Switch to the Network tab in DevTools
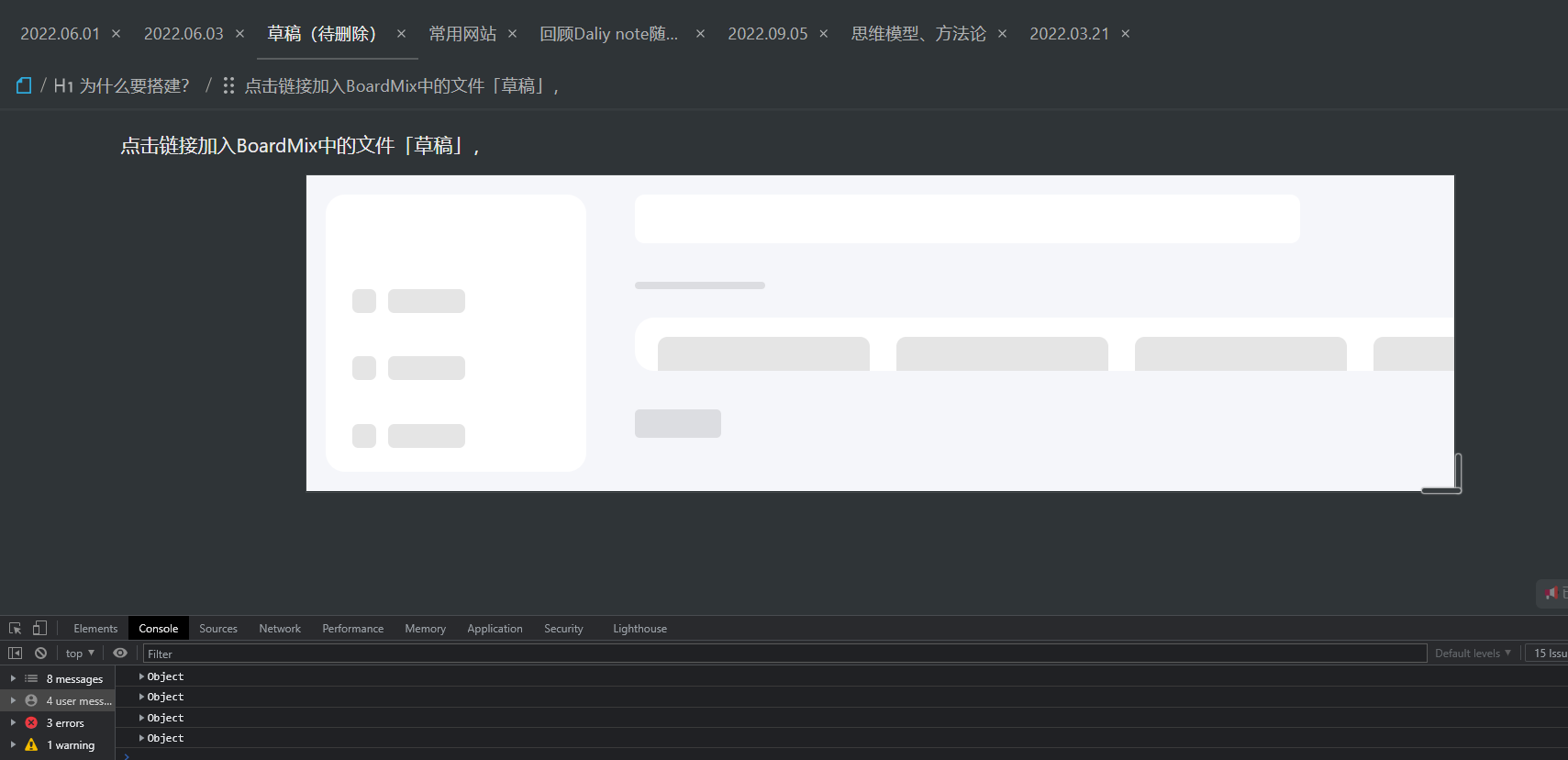This screenshot has height=760, width=1568. coord(279,629)
